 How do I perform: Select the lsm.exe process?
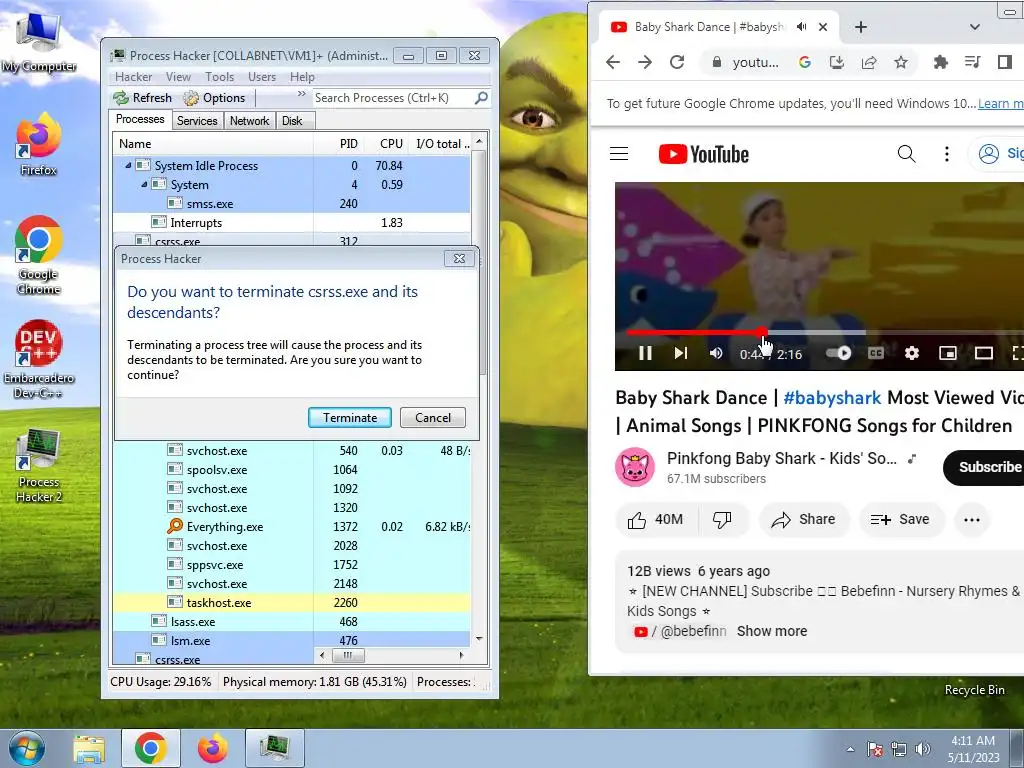291,640
